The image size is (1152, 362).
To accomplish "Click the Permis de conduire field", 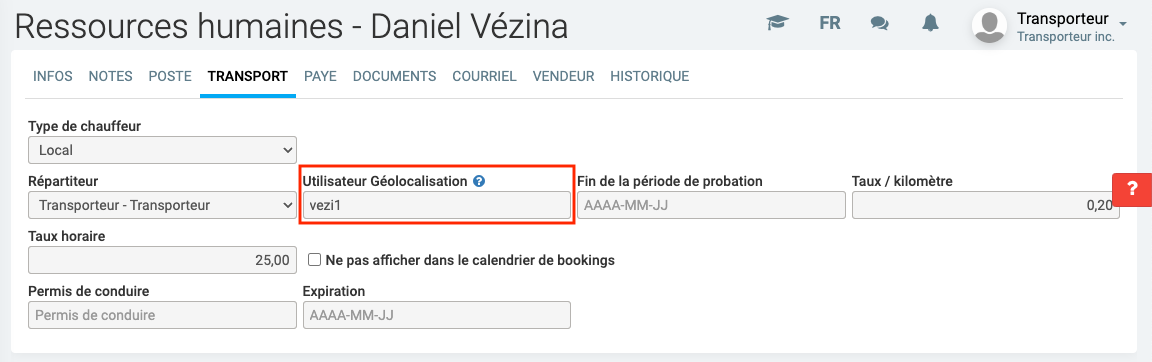I will pos(162,315).
